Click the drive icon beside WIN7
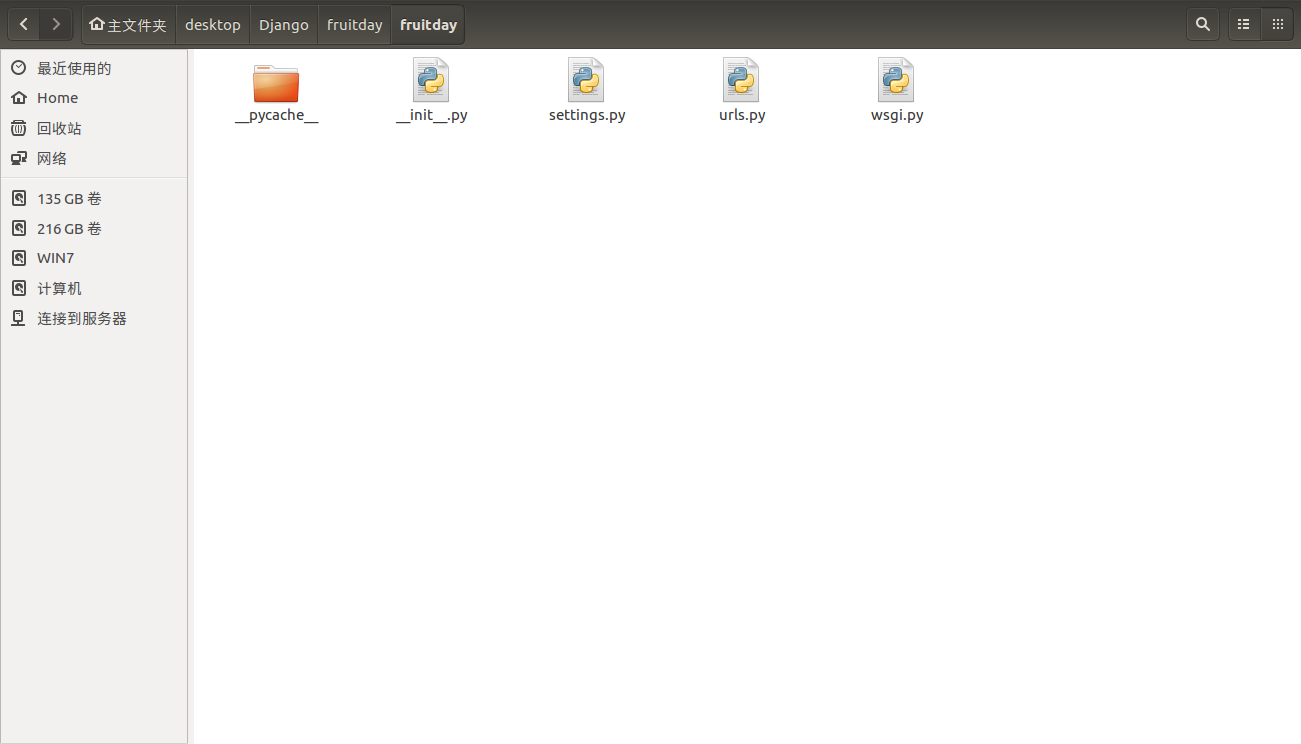This screenshot has width=1301, height=744. tap(18, 258)
